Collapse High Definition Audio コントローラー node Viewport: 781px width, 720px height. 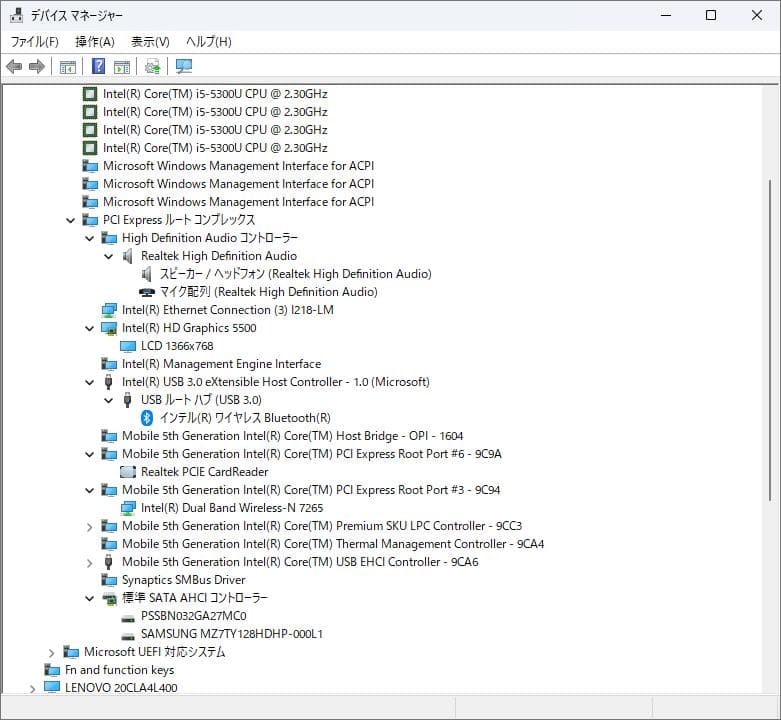[x=90, y=238]
